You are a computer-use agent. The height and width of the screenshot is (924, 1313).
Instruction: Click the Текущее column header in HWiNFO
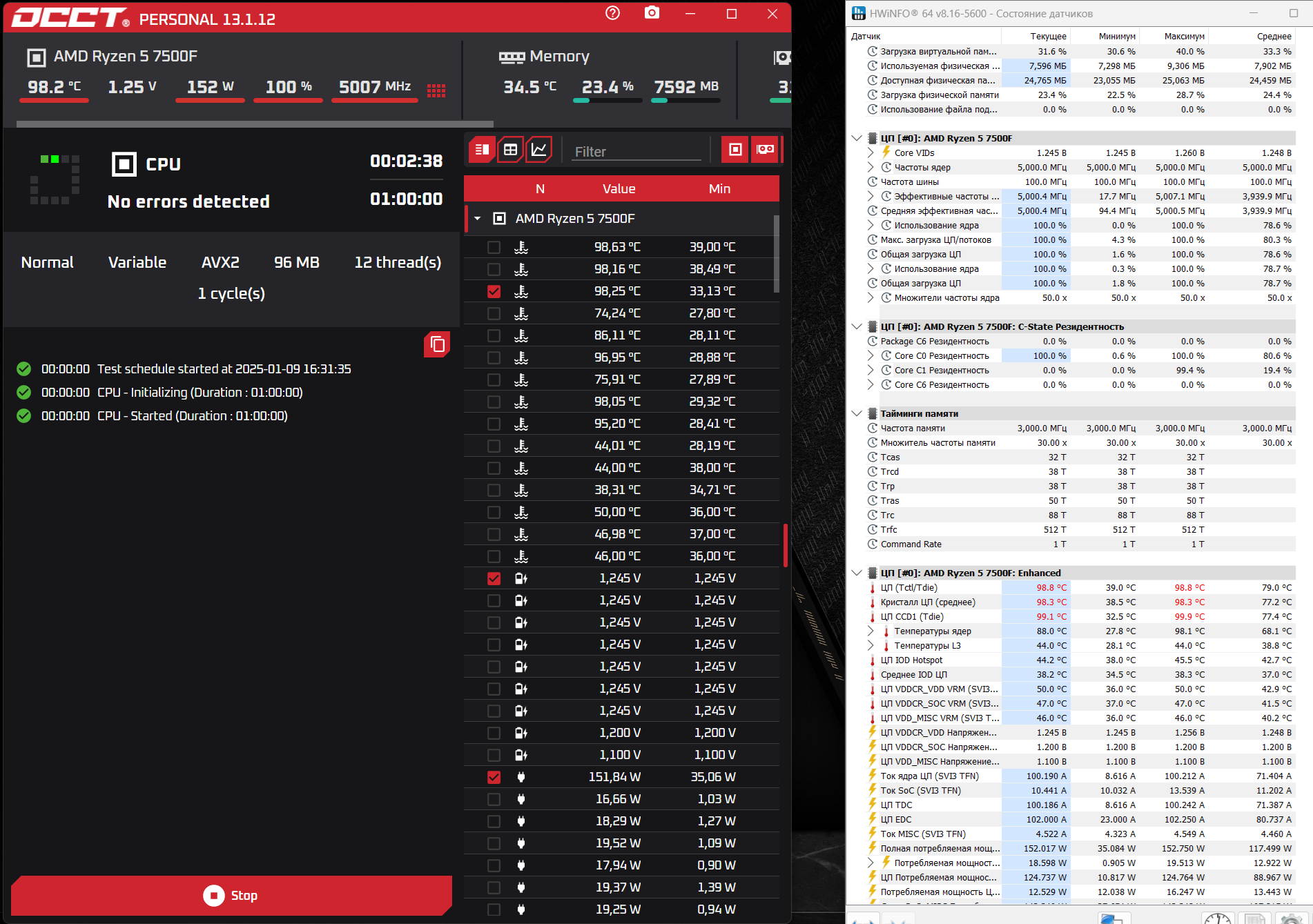point(1048,36)
